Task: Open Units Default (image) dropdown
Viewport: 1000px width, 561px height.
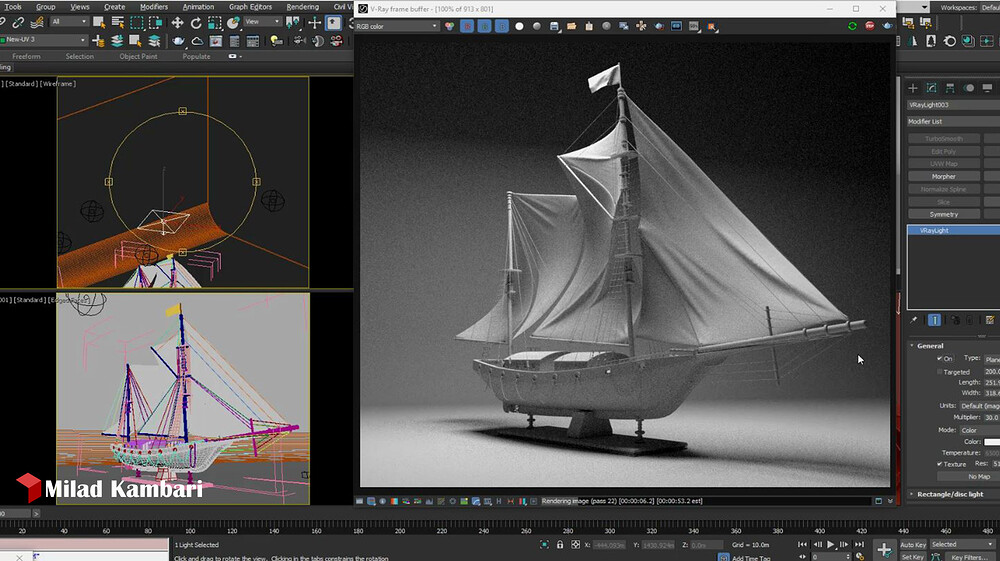Action: [x=980, y=406]
